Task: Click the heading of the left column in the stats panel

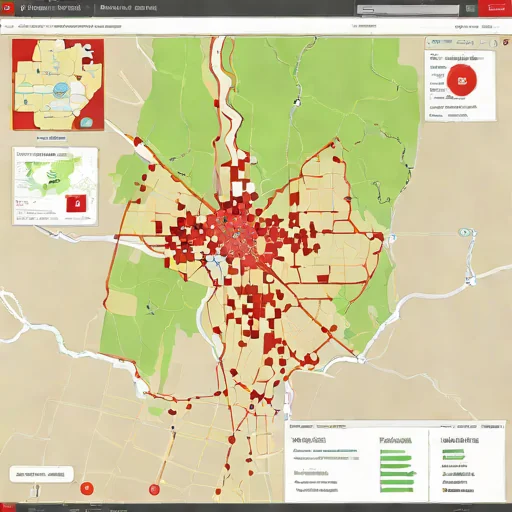Action: (308, 440)
